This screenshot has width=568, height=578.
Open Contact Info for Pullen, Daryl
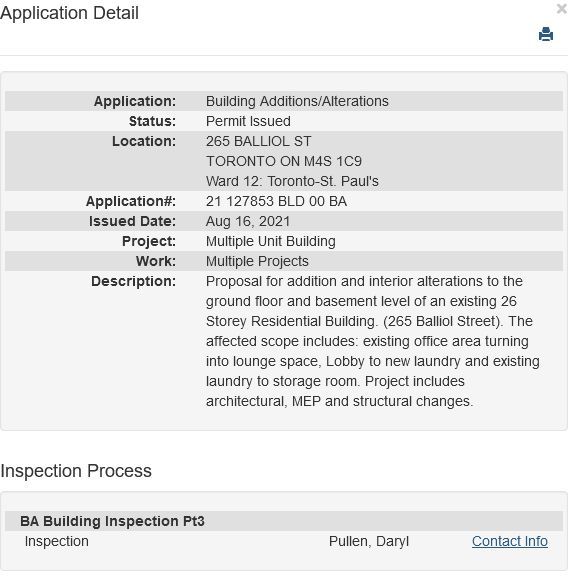coord(510,541)
